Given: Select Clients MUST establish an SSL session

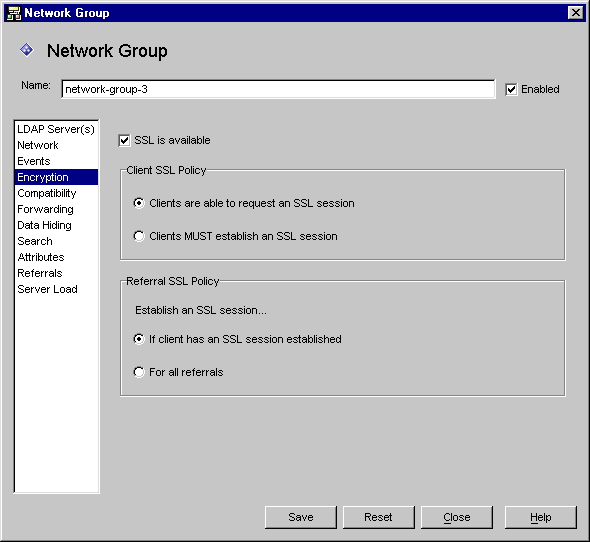Looking at the screenshot, I should pyautogui.click(x=139, y=236).
